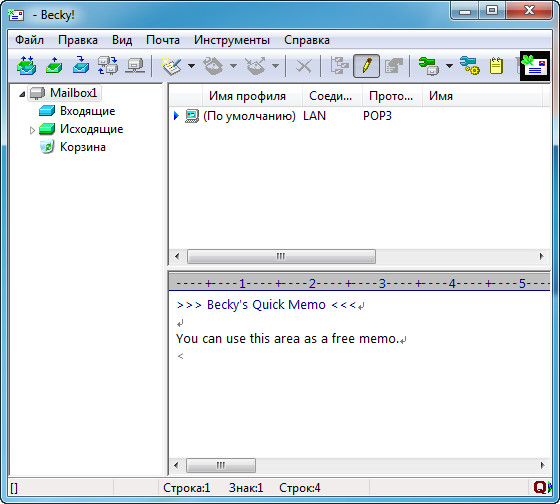Click the Входящие blue inbox icon

click(x=47, y=111)
